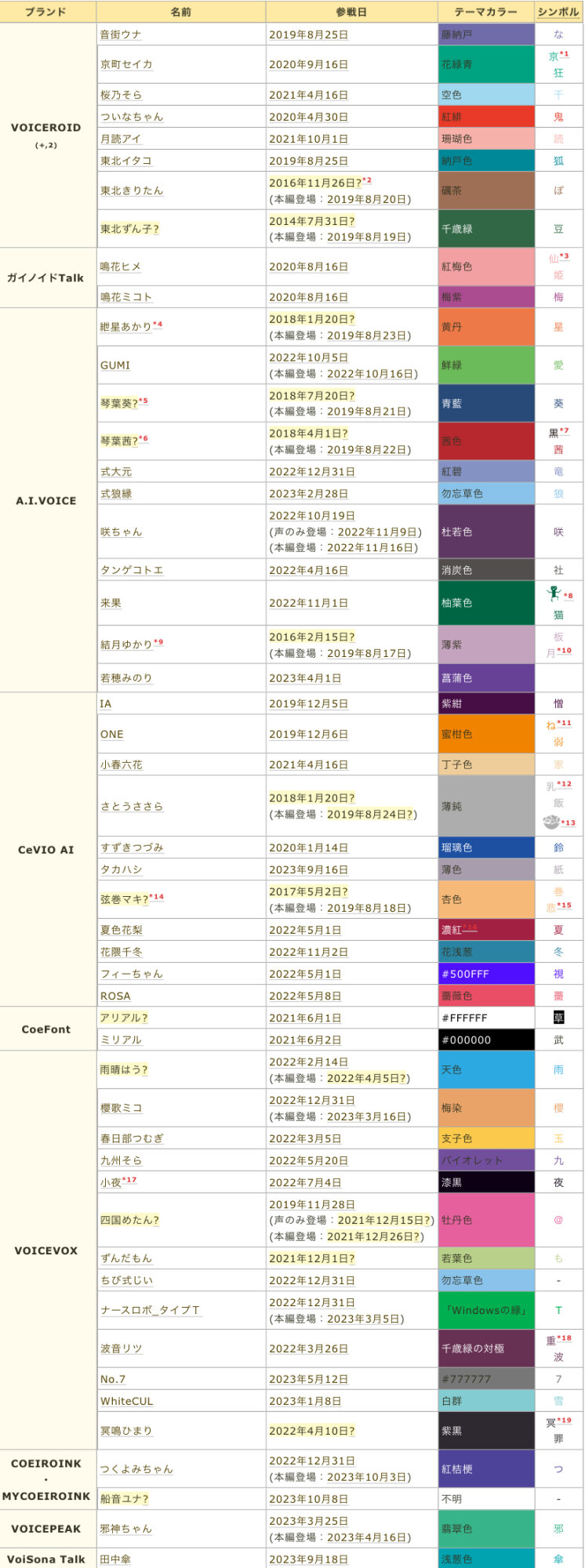Click the A.I.VOICE brand cell
This screenshot has width=585, height=1568.
46,500
